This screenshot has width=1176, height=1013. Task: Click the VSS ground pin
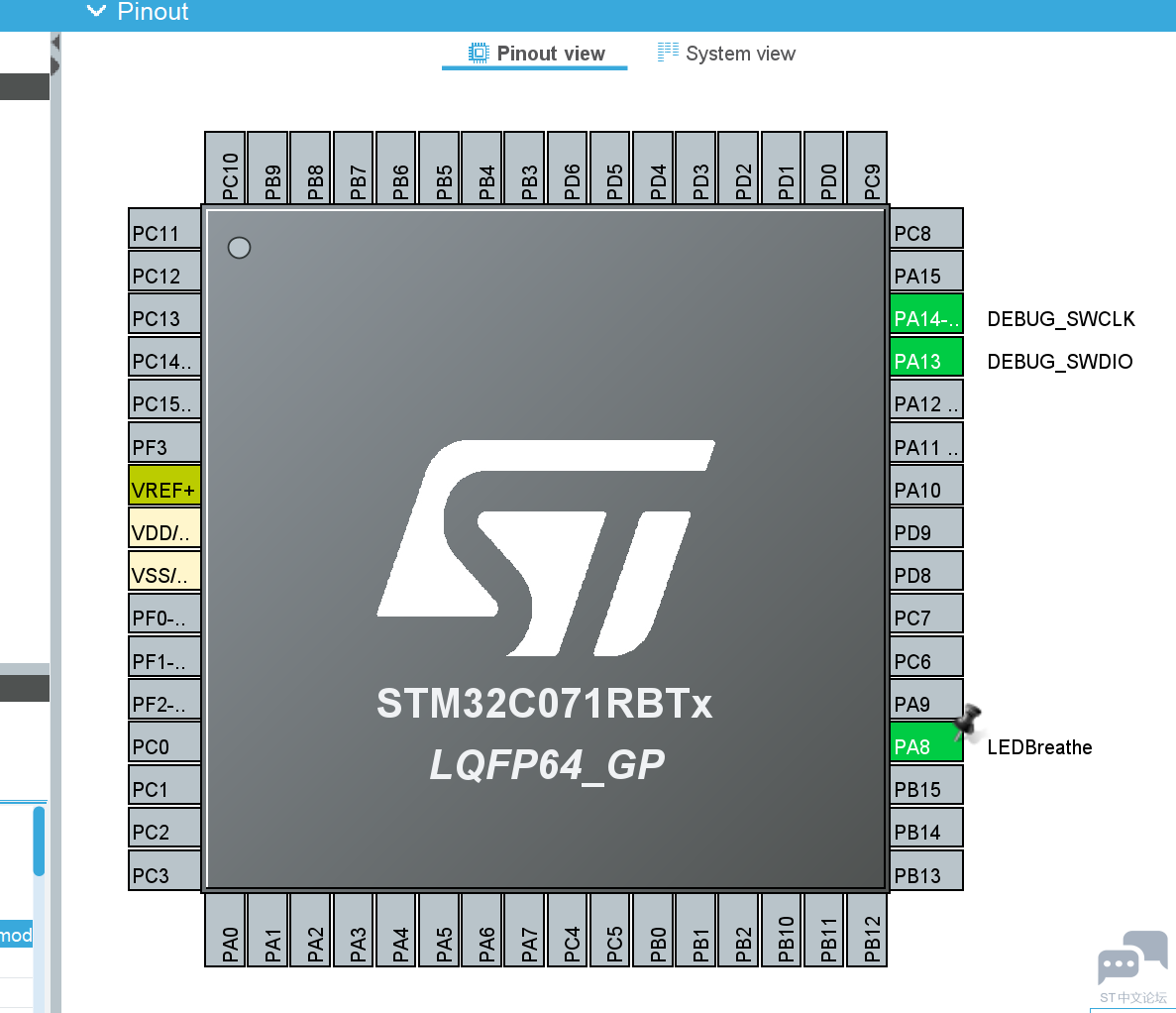pyautogui.click(x=164, y=574)
